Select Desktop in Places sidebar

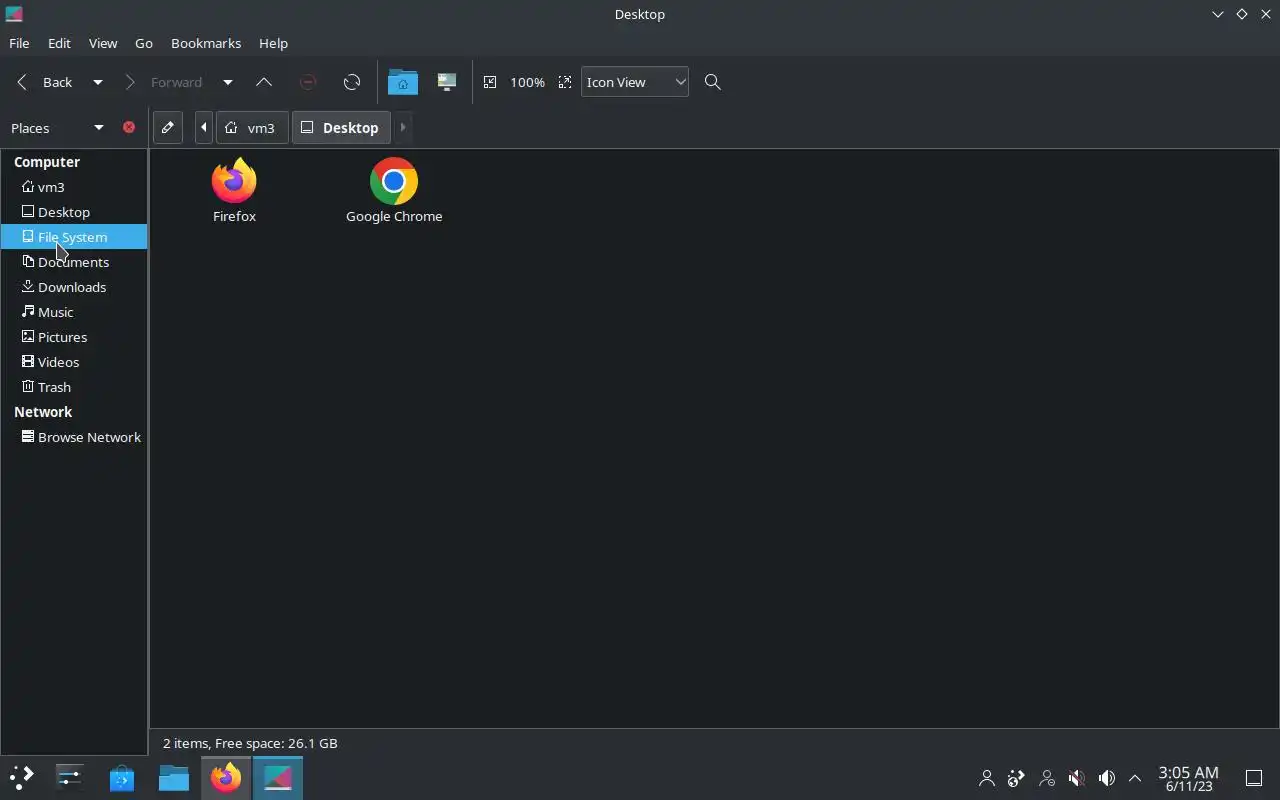(74, 212)
